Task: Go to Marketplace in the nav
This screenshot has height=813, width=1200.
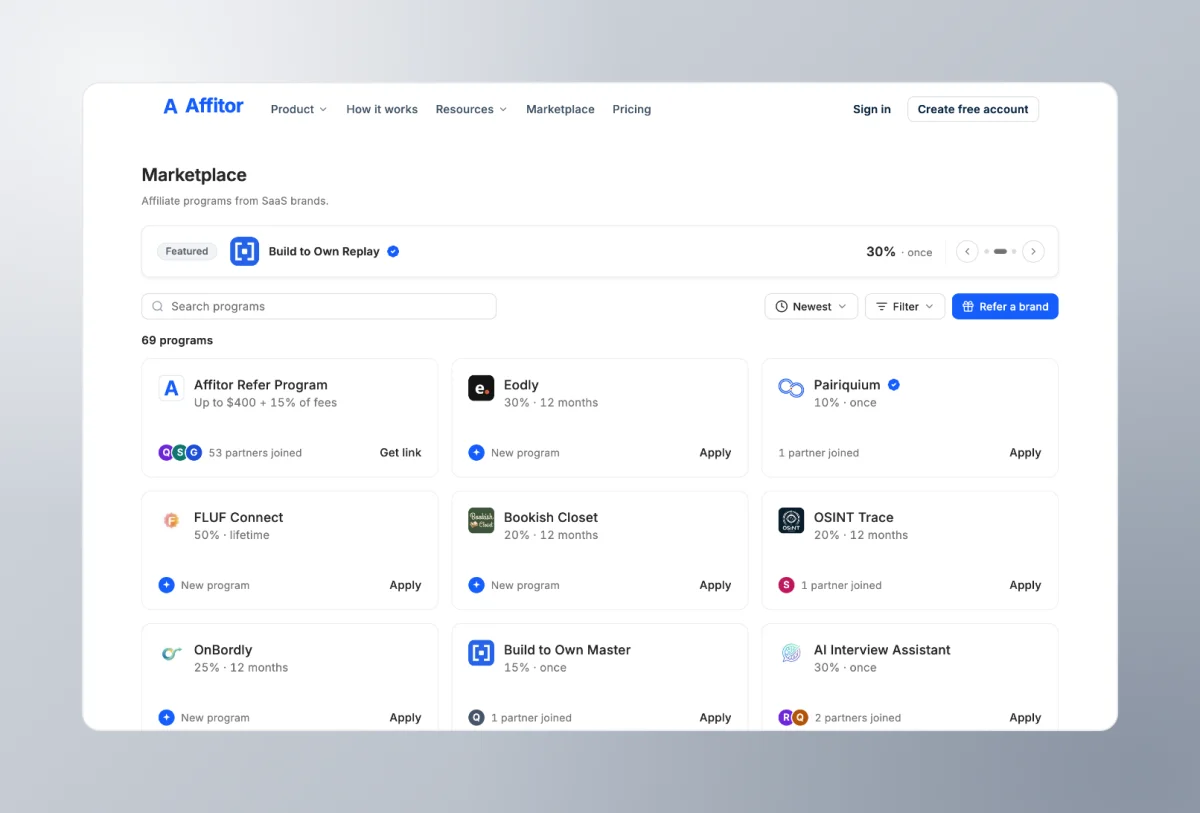Action: click(x=560, y=109)
